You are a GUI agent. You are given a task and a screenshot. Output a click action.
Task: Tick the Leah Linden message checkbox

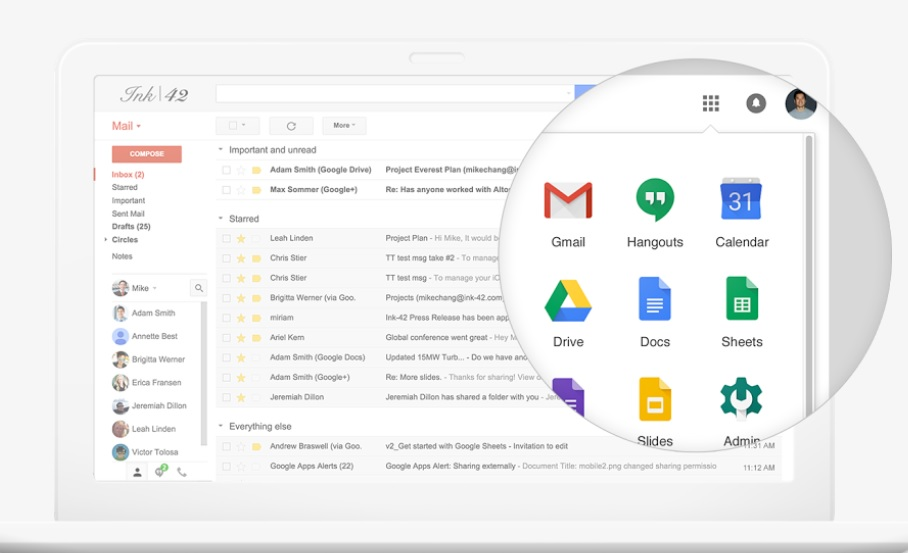coord(226,239)
